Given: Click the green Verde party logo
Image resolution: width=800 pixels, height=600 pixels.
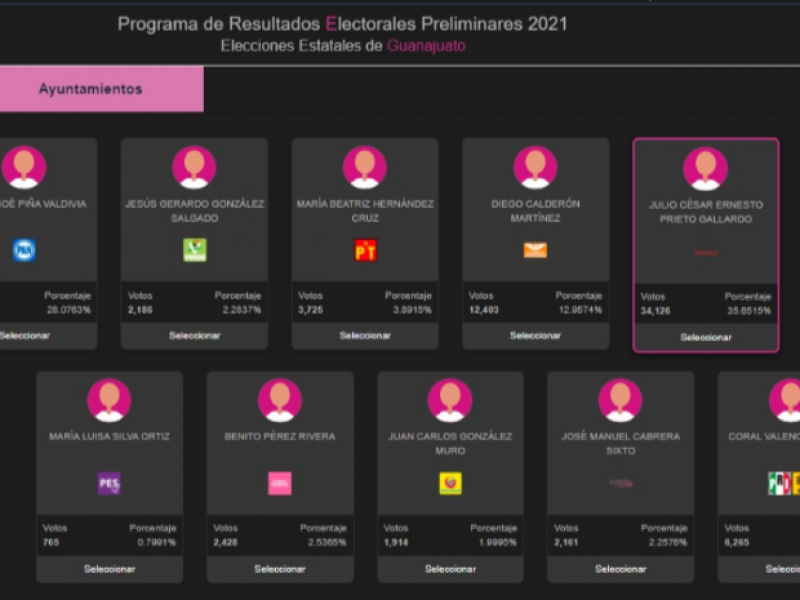Looking at the screenshot, I should tap(194, 251).
